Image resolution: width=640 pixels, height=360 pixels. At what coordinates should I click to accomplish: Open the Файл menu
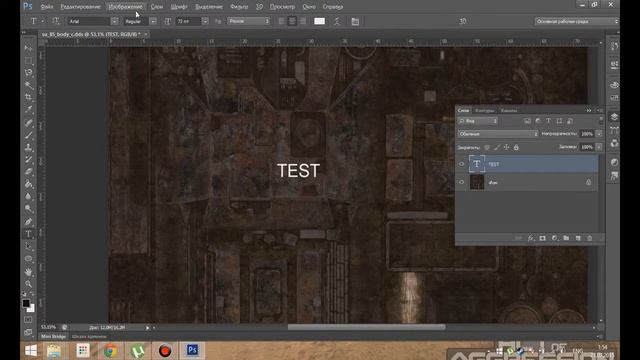click(47, 7)
